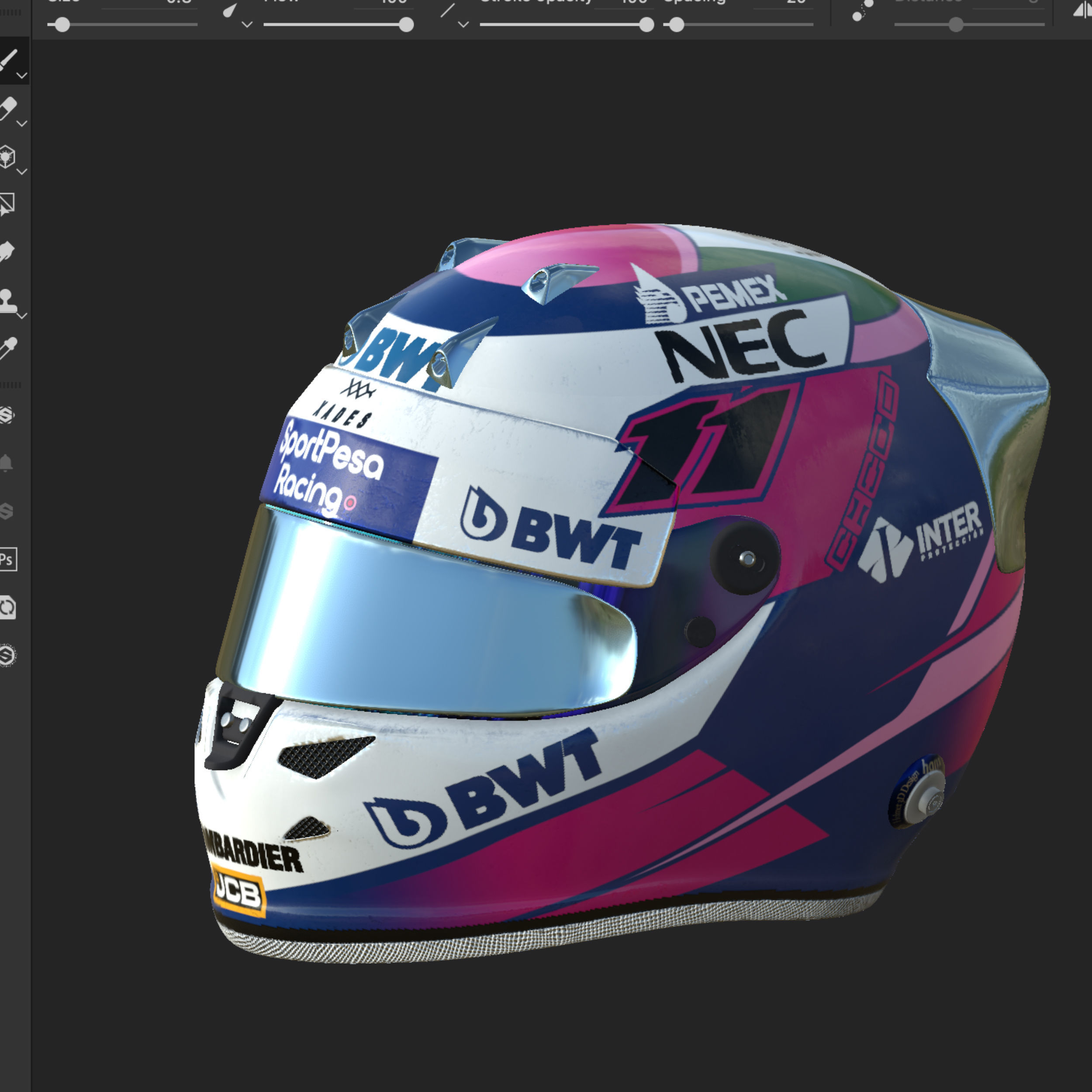Click the Stroke opacity slider handle
Screen dimensions: 1092x1092
tap(646, 25)
